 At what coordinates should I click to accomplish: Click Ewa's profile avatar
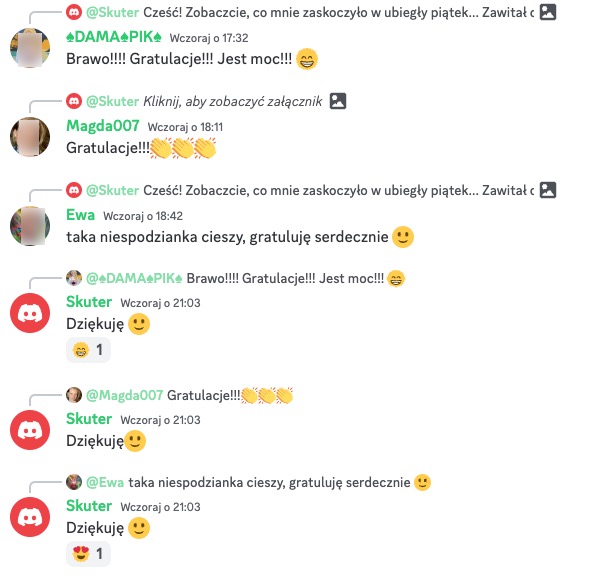[30, 226]
